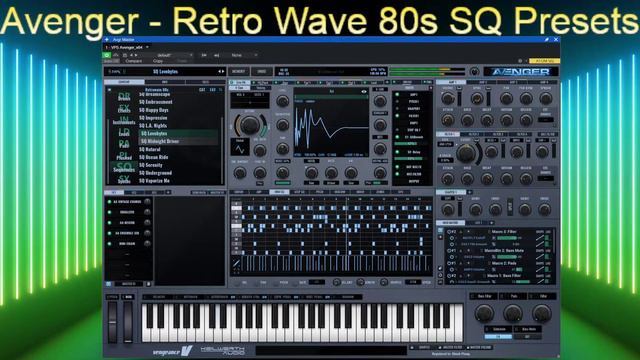Screen dimensions: 640x360
Task: Collapse the preset browser with corner arrow
Action: [x=109, y=89]
